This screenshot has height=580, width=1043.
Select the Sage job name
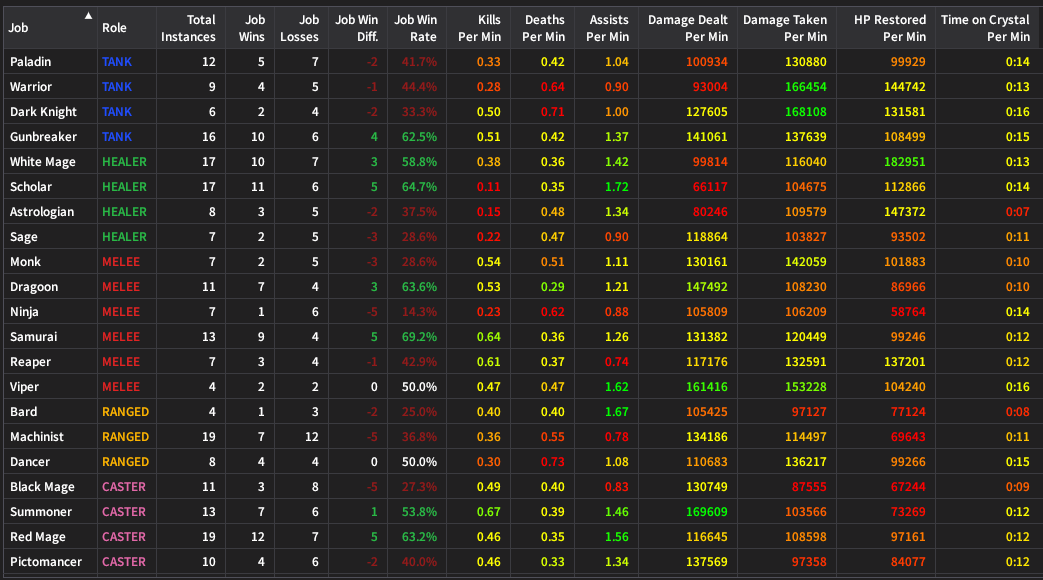(x=23, y=237)
